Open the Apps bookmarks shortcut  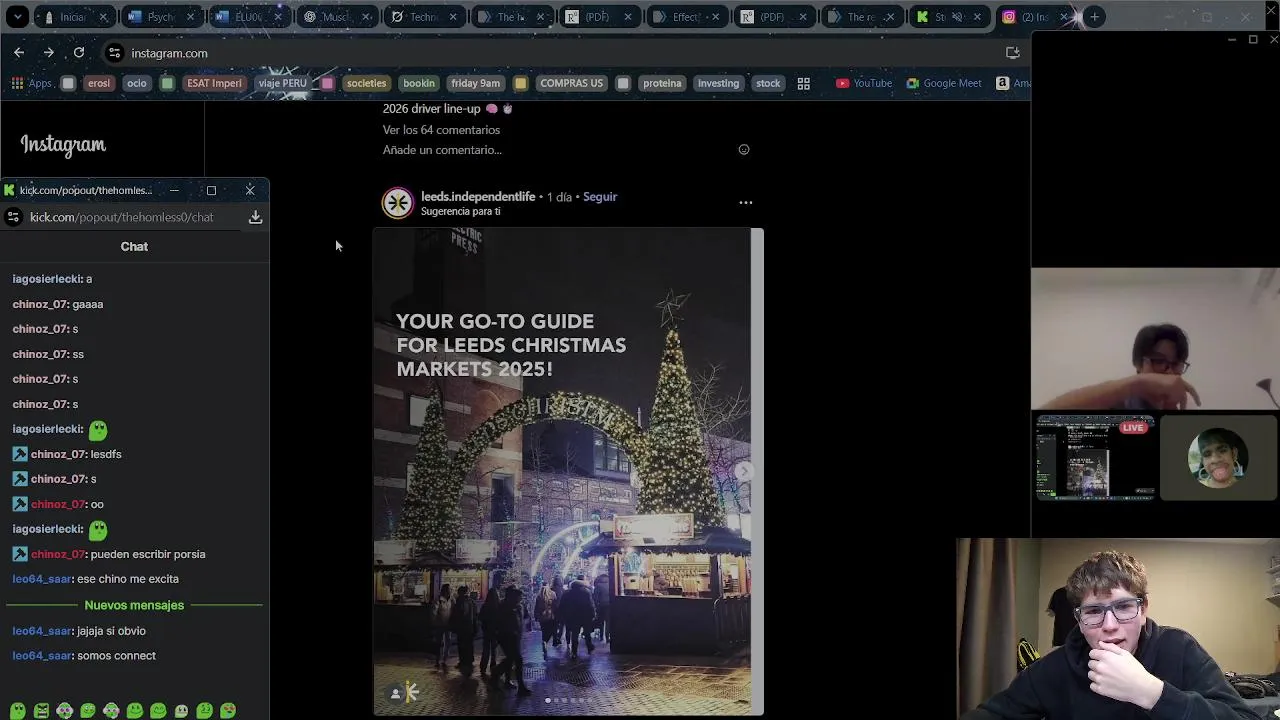pos(31,83)
